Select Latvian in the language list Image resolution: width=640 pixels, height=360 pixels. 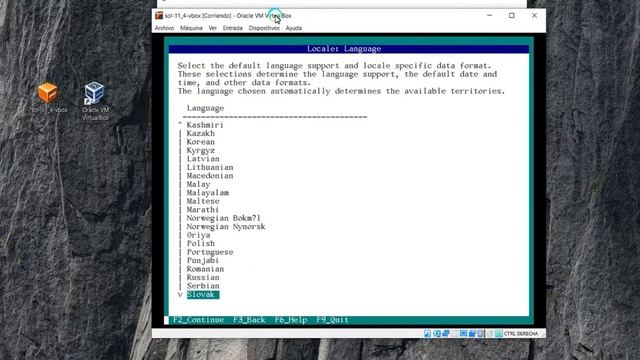tap(203, 159)
